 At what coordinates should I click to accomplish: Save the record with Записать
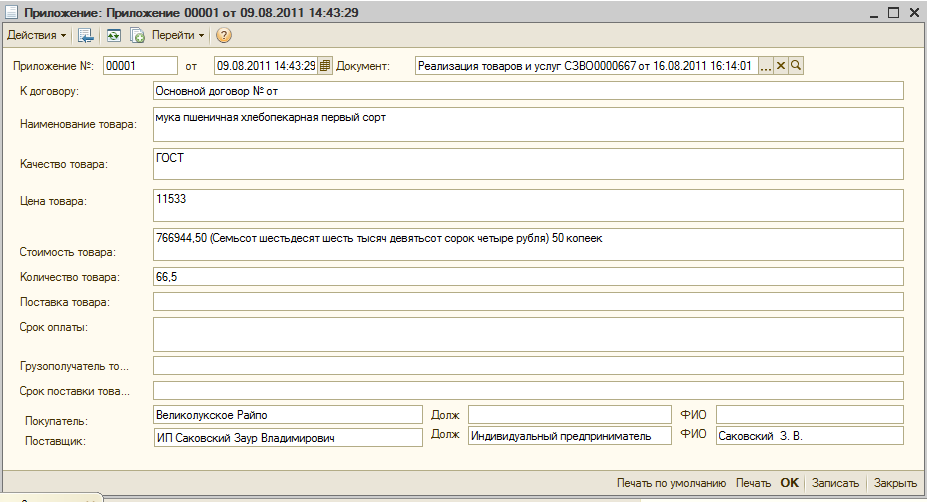(835, 483)
